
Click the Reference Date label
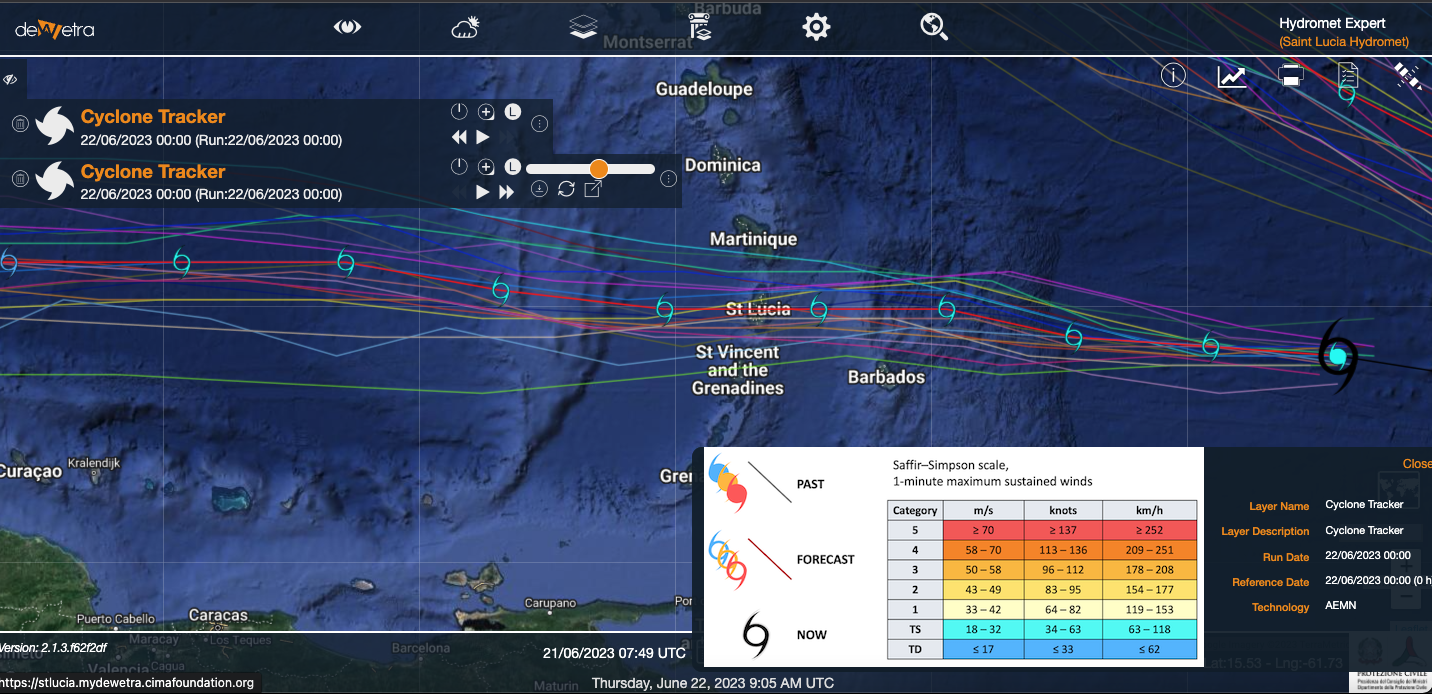point(1271,582)
